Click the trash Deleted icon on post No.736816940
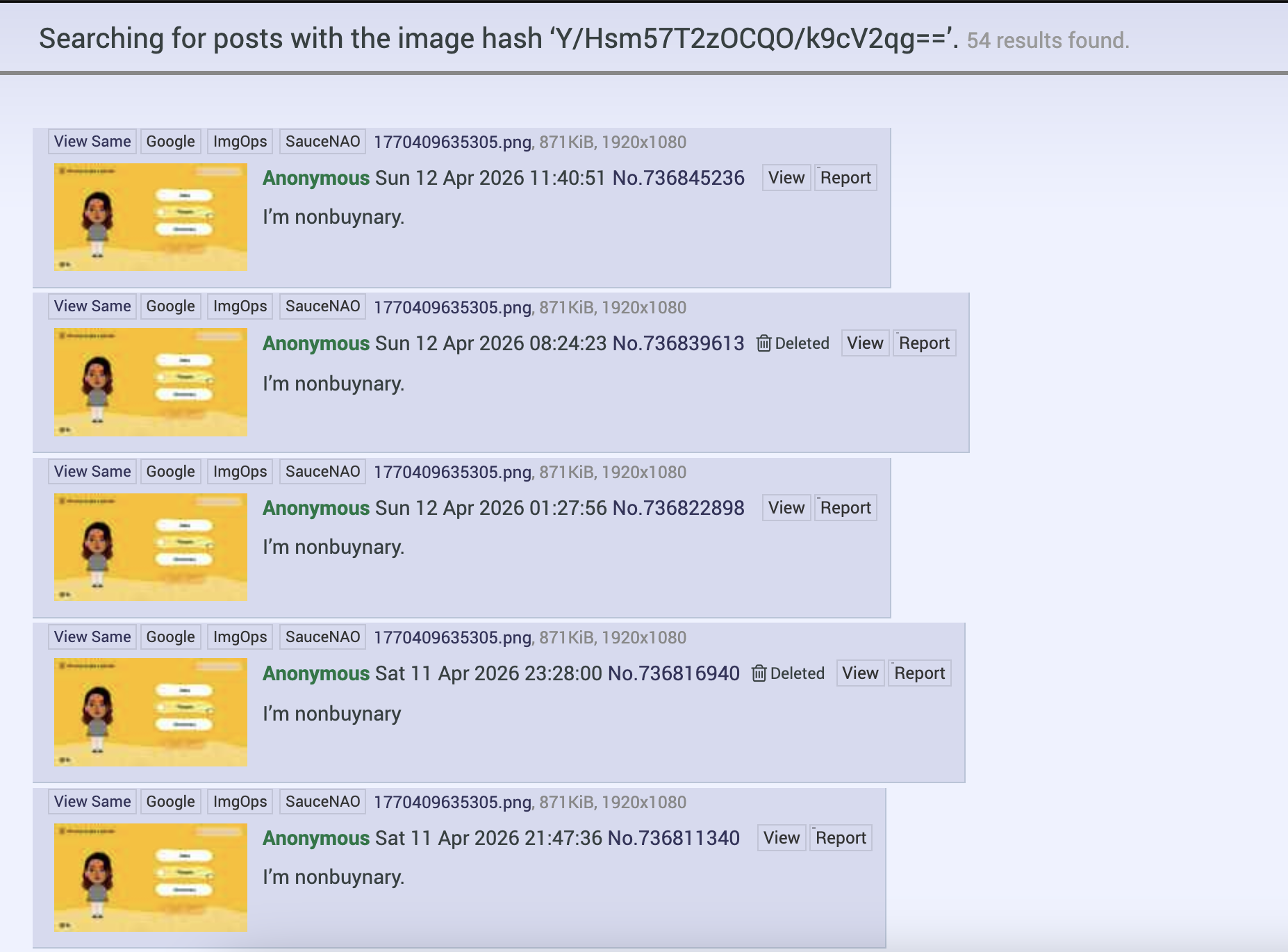This screenshot has width=1288, height=952. tap(759, 673)
